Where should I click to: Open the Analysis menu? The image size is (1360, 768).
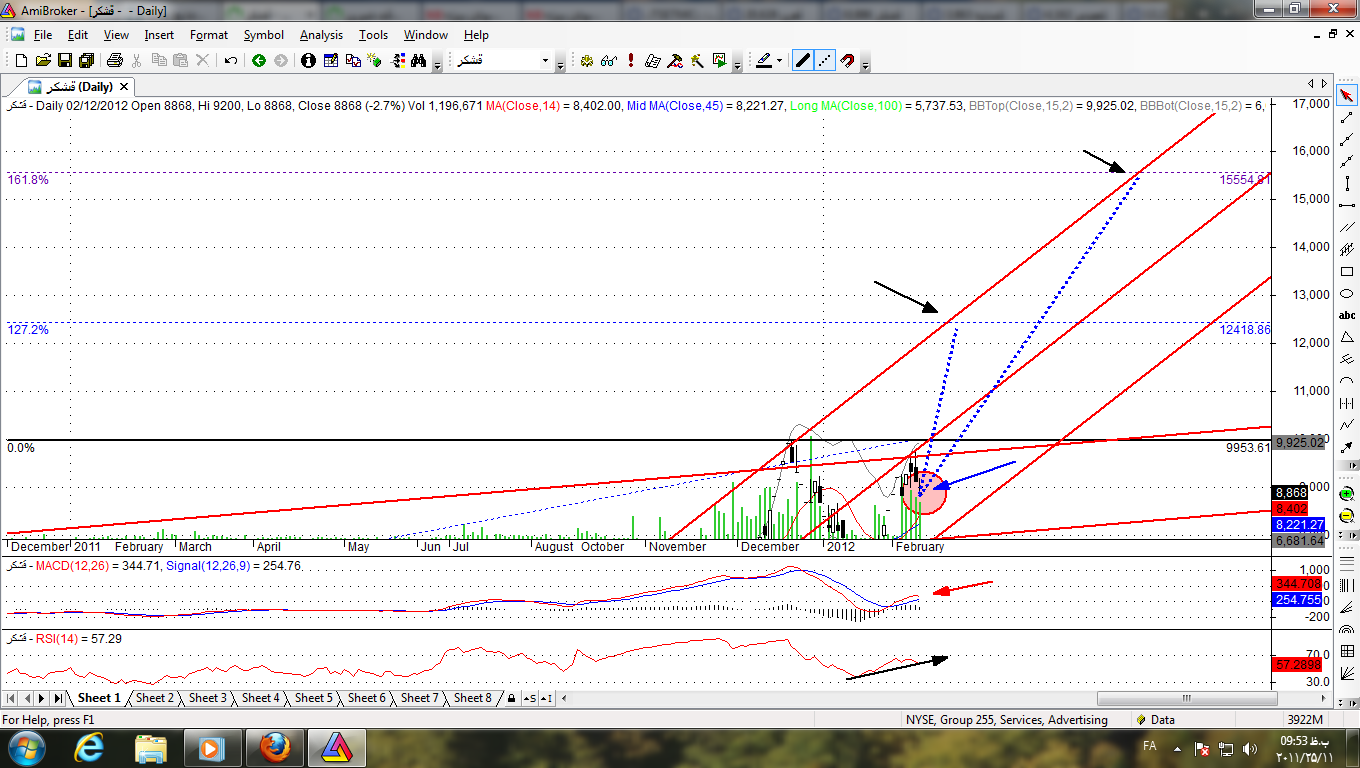pyautogui.click(x=321, y=35)
